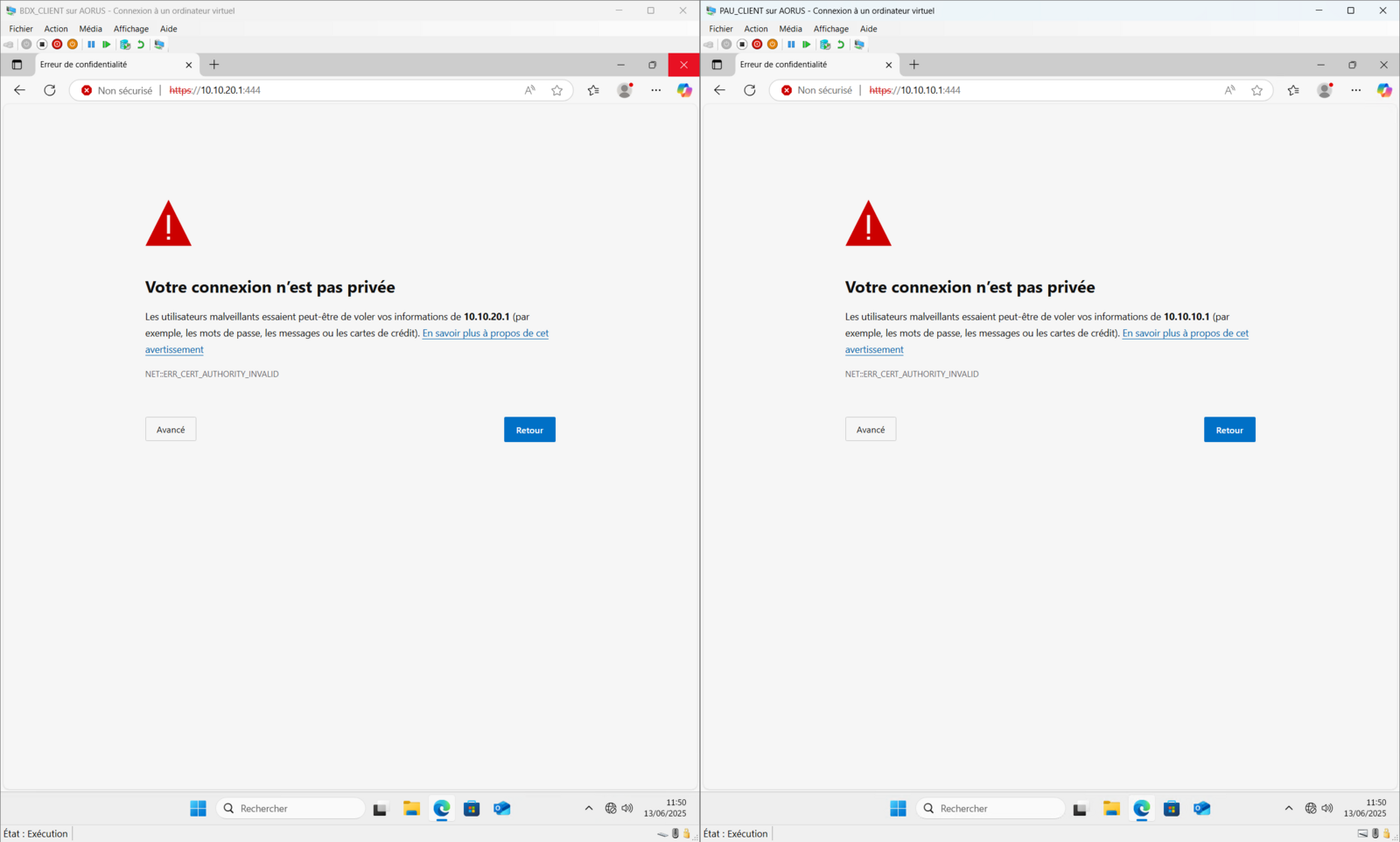
Task: Open Edge settings menu (three dots) on the right
Action: (1355, 90)
